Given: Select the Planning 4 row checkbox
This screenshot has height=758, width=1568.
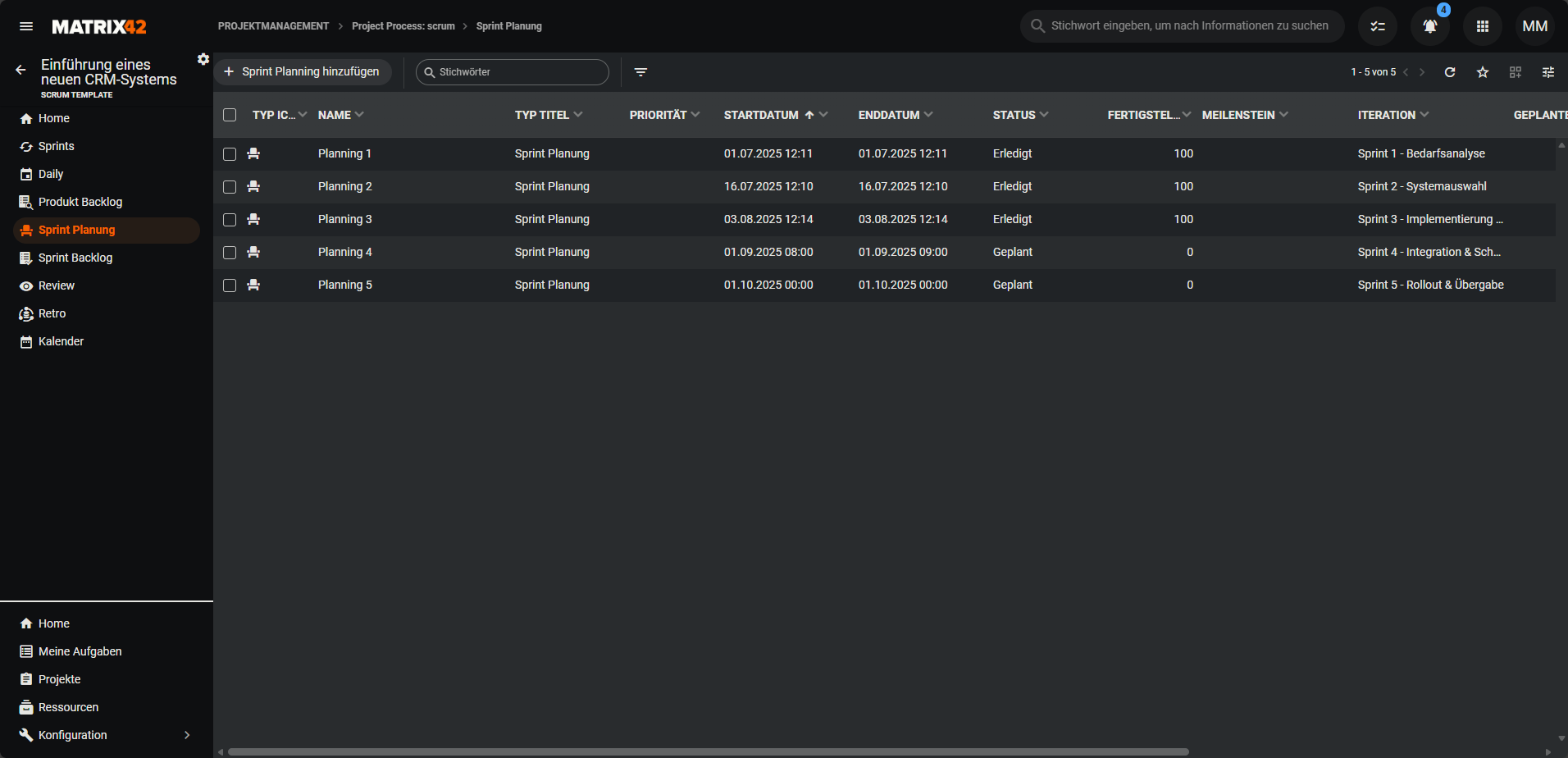Looking at the screenshot, I should point(230,253).
